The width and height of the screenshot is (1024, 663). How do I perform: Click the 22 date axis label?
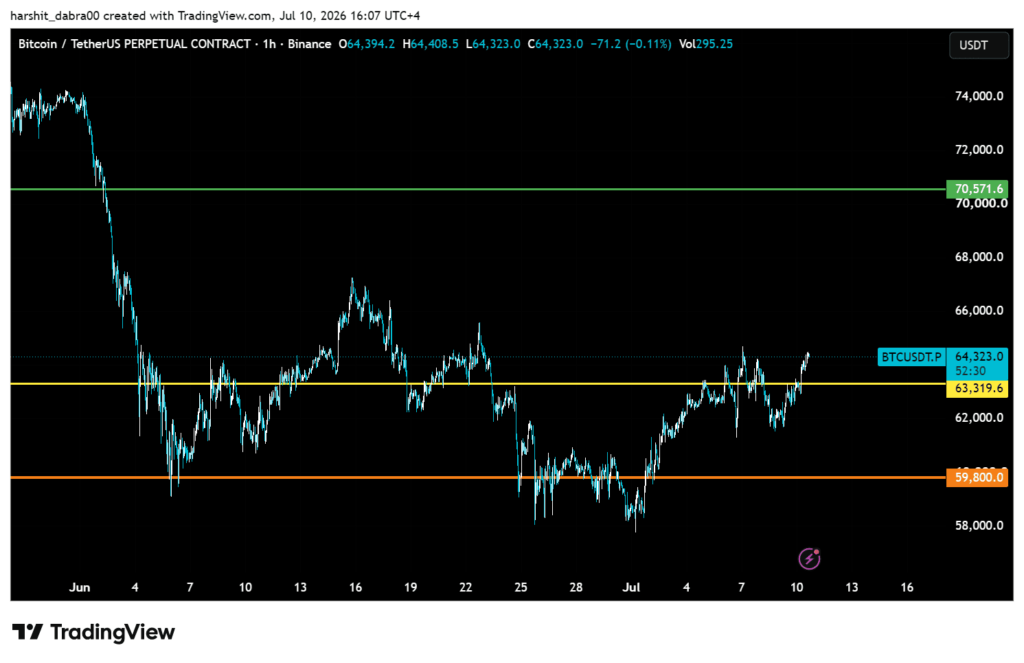click(466, 587)
